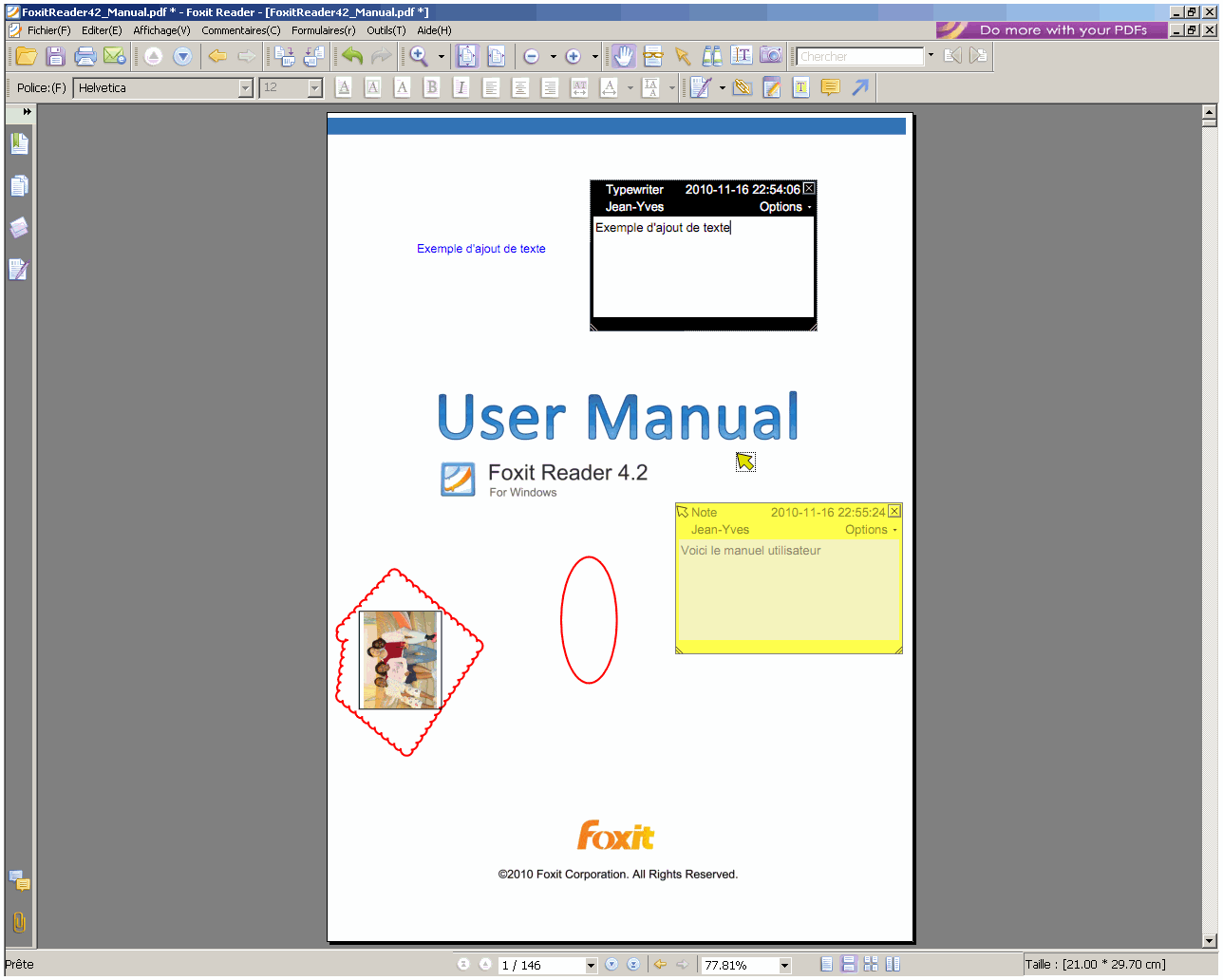Viewport: 1223px width, 980px height.
Task: Open the Zoom tool dropdown arrow
Action: [x=441, y=57]
